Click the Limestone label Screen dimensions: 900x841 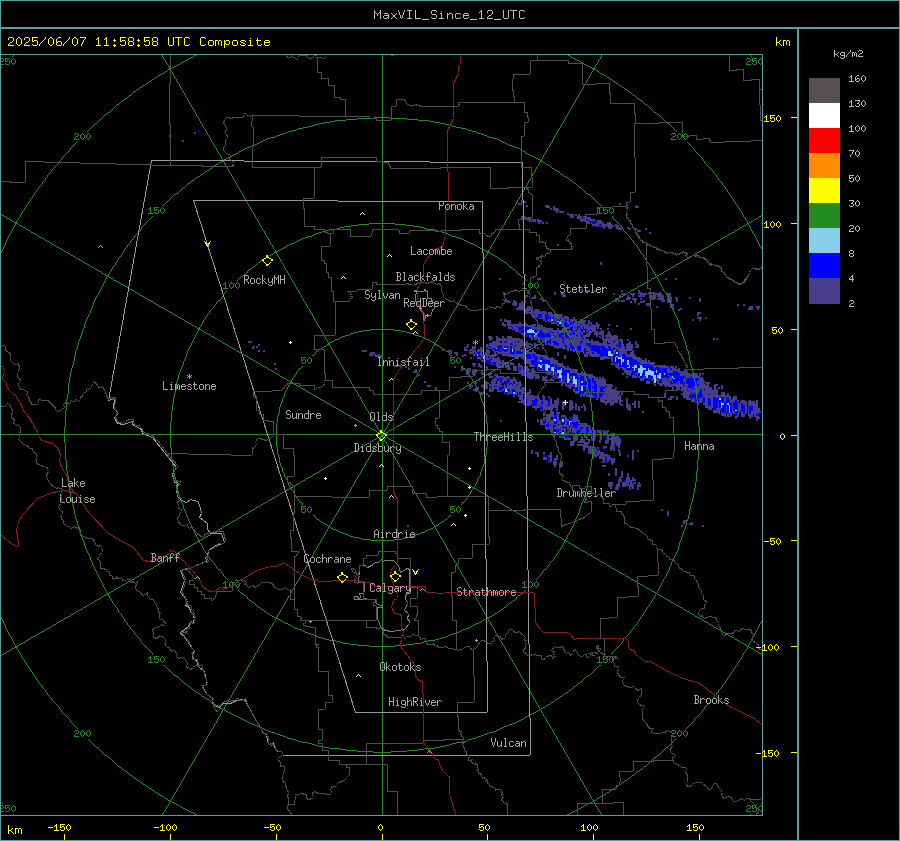189,386
